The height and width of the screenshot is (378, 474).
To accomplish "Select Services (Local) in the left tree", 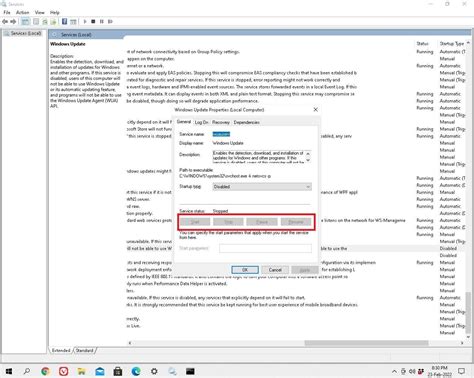I will tap(23, 33).
